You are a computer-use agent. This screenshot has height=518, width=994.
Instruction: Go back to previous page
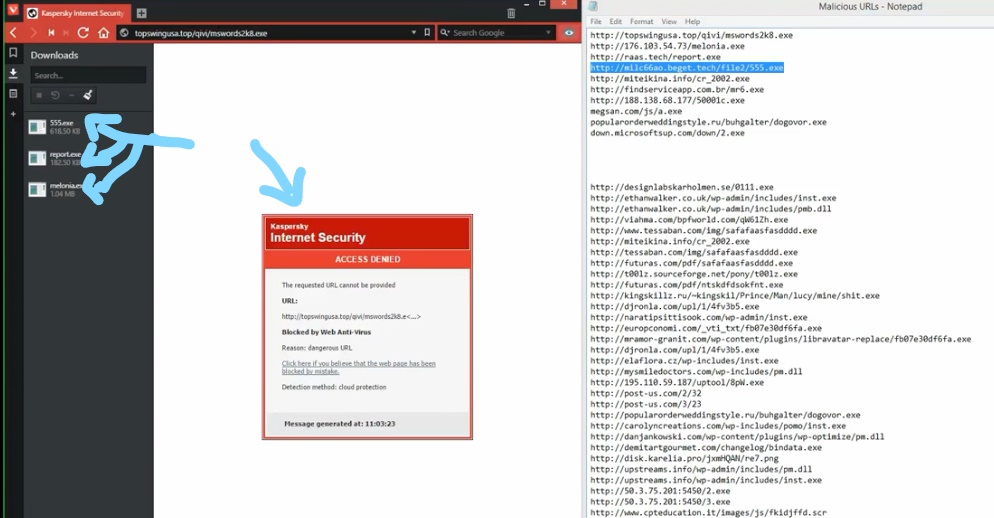coord(14,33)
